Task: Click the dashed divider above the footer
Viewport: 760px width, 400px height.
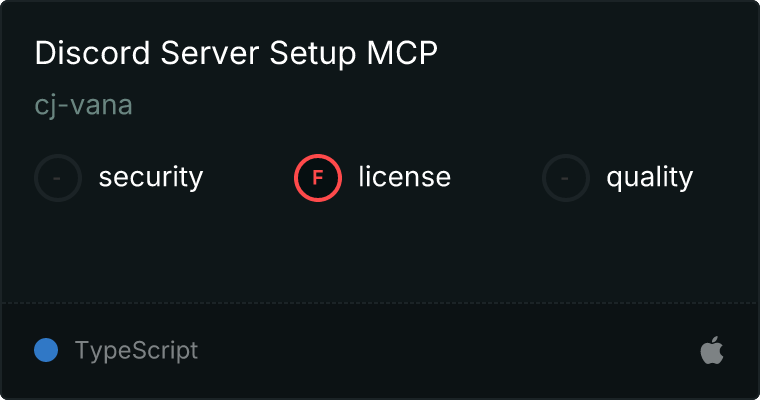Action: pos(380,304)
